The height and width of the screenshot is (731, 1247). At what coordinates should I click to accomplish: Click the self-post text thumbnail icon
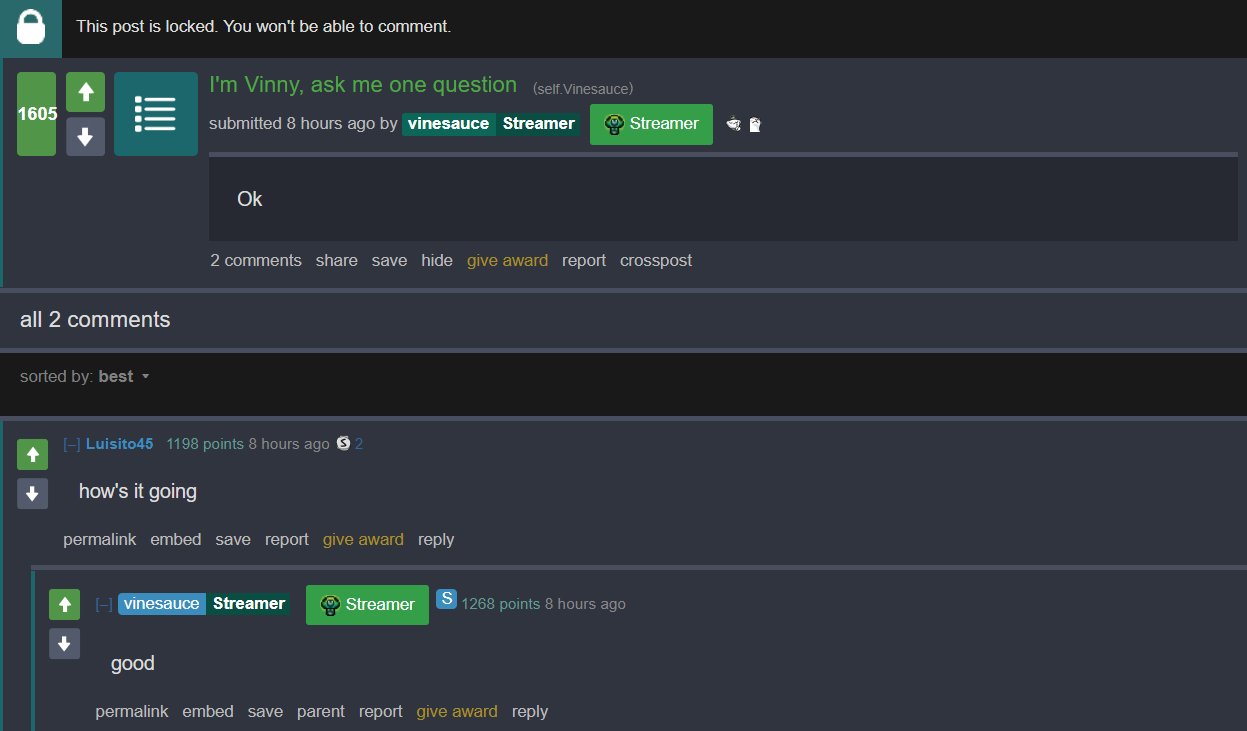point(155,114)
